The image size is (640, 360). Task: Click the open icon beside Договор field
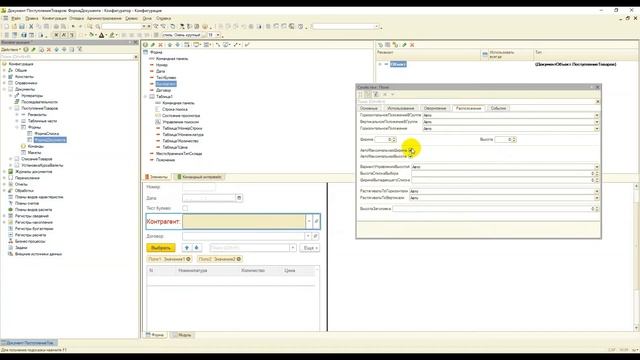click(315, 236)
